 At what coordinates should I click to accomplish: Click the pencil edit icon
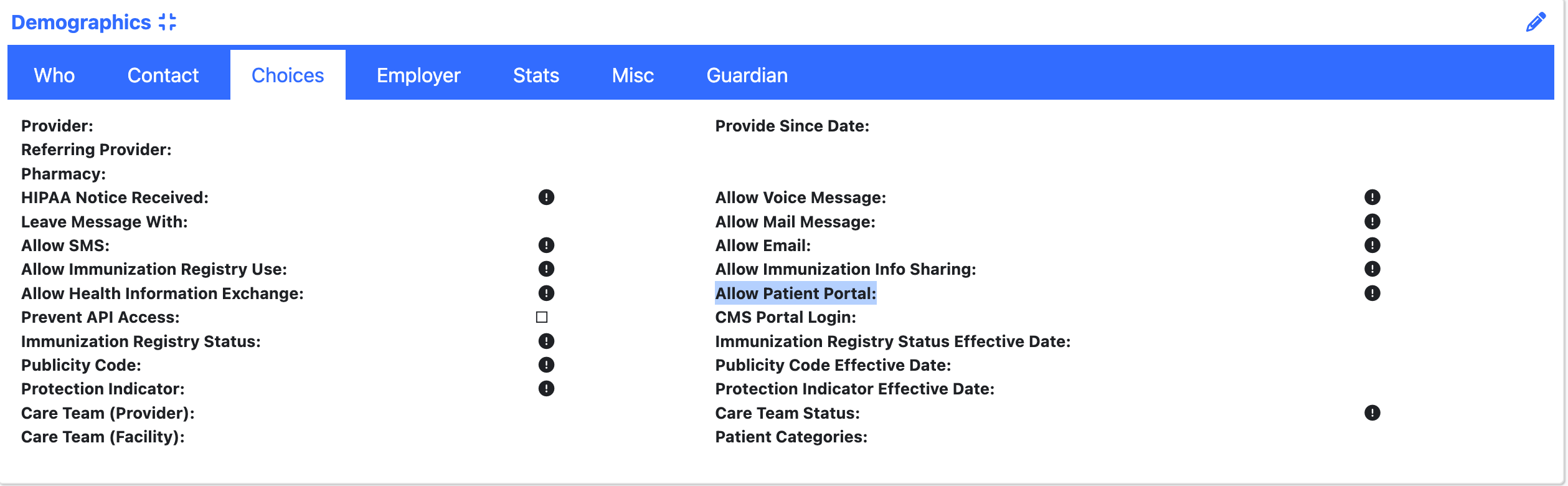click(x=1535, y=21)
